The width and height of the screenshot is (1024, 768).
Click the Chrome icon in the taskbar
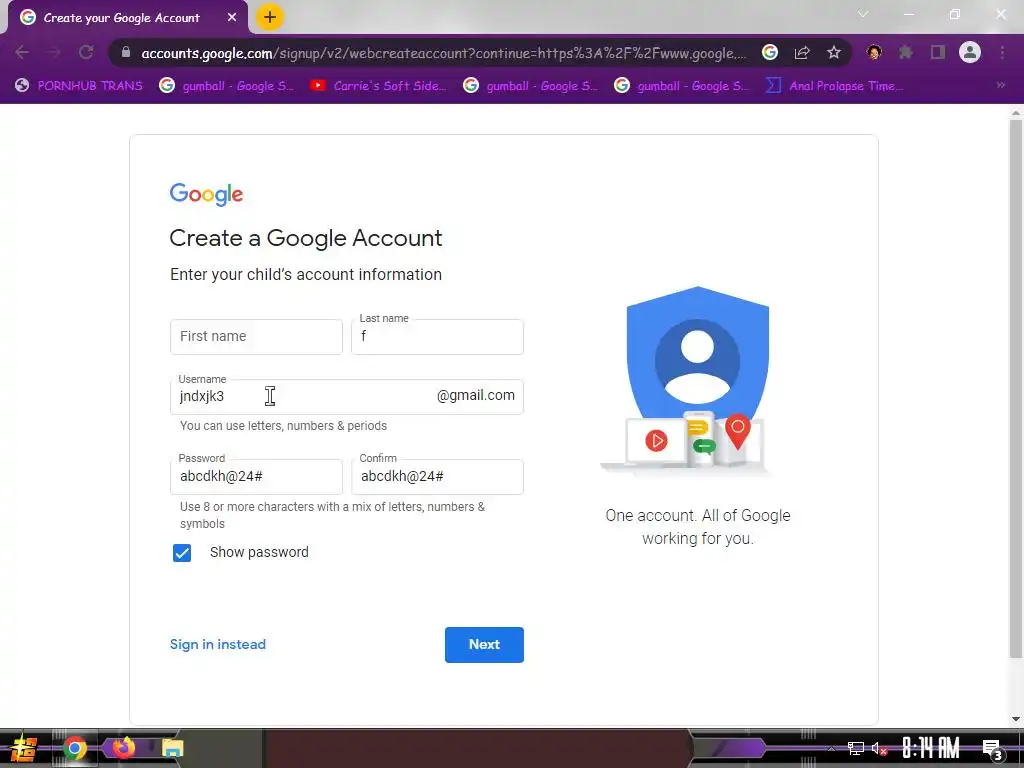[75, 748]
